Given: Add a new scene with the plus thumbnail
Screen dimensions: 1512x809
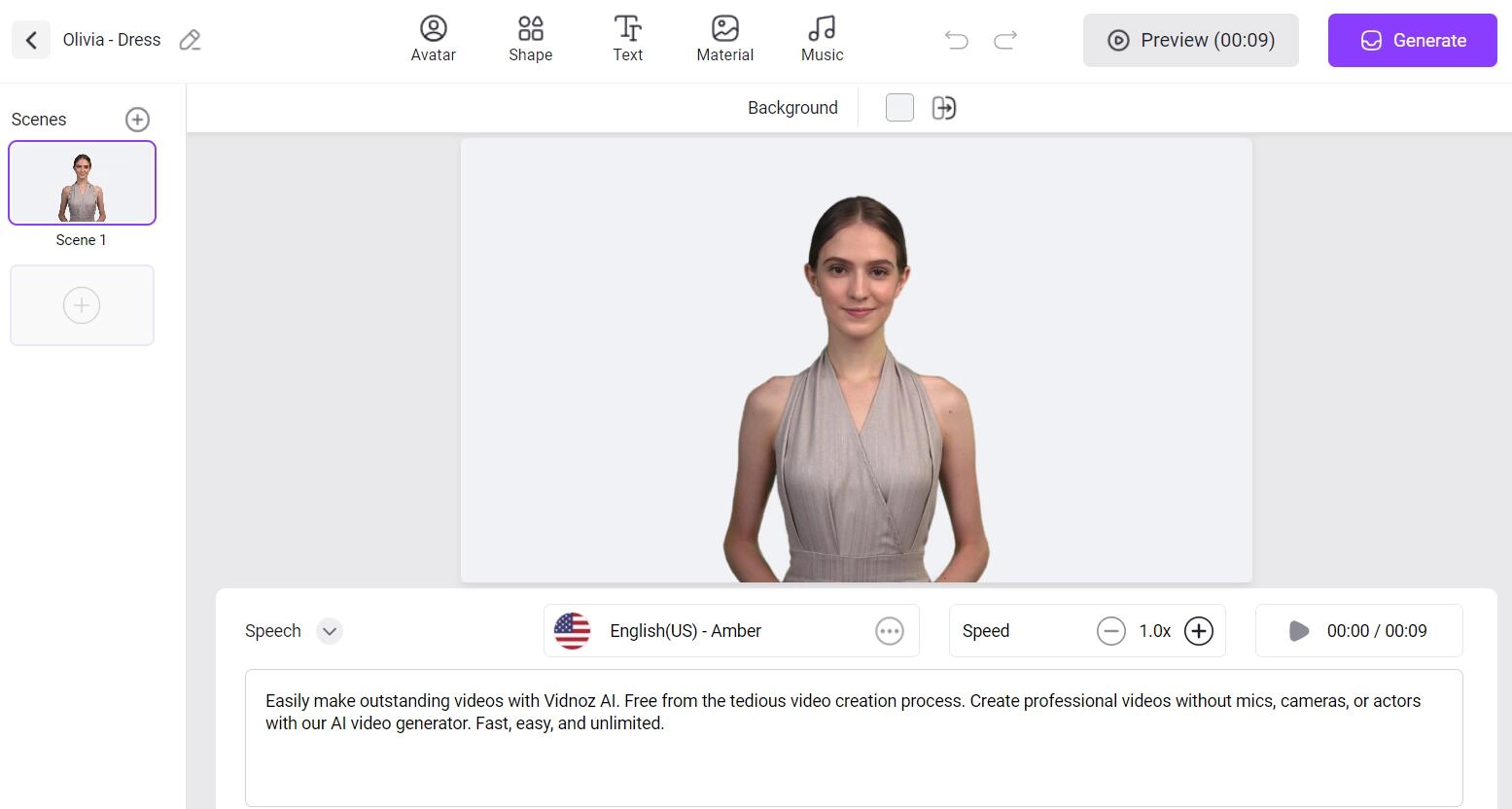Looking at the screenshot, I should pyautogui.click(x=82, y=304).
